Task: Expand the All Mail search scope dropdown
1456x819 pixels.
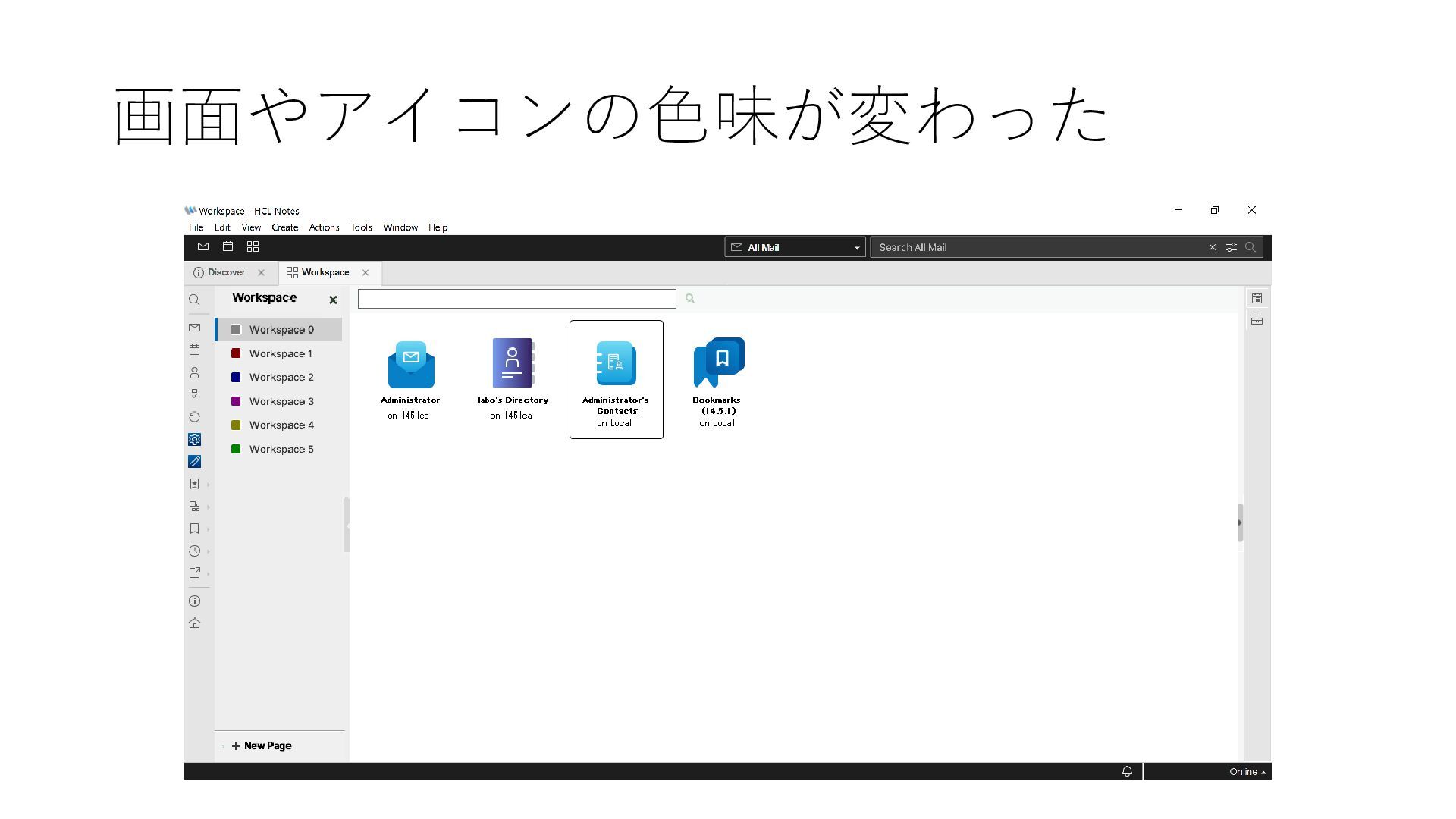Action: point(857,248)
